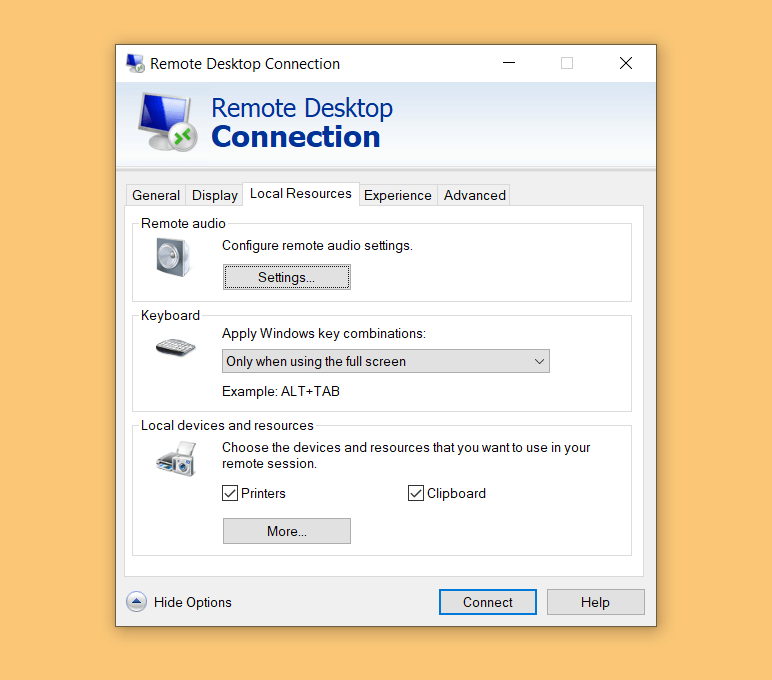Click the Hide Options label
Screen dimensions: 772x680
click(193, 602)
